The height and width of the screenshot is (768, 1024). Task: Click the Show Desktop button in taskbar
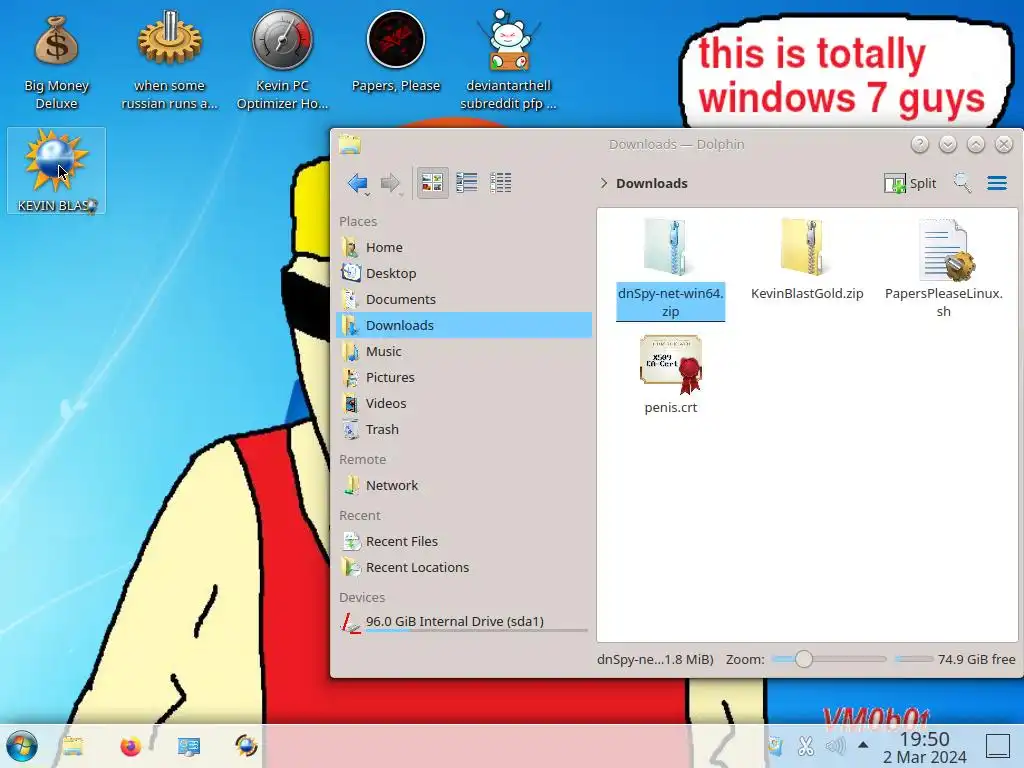pyautogui.click(x=997, y=745)
